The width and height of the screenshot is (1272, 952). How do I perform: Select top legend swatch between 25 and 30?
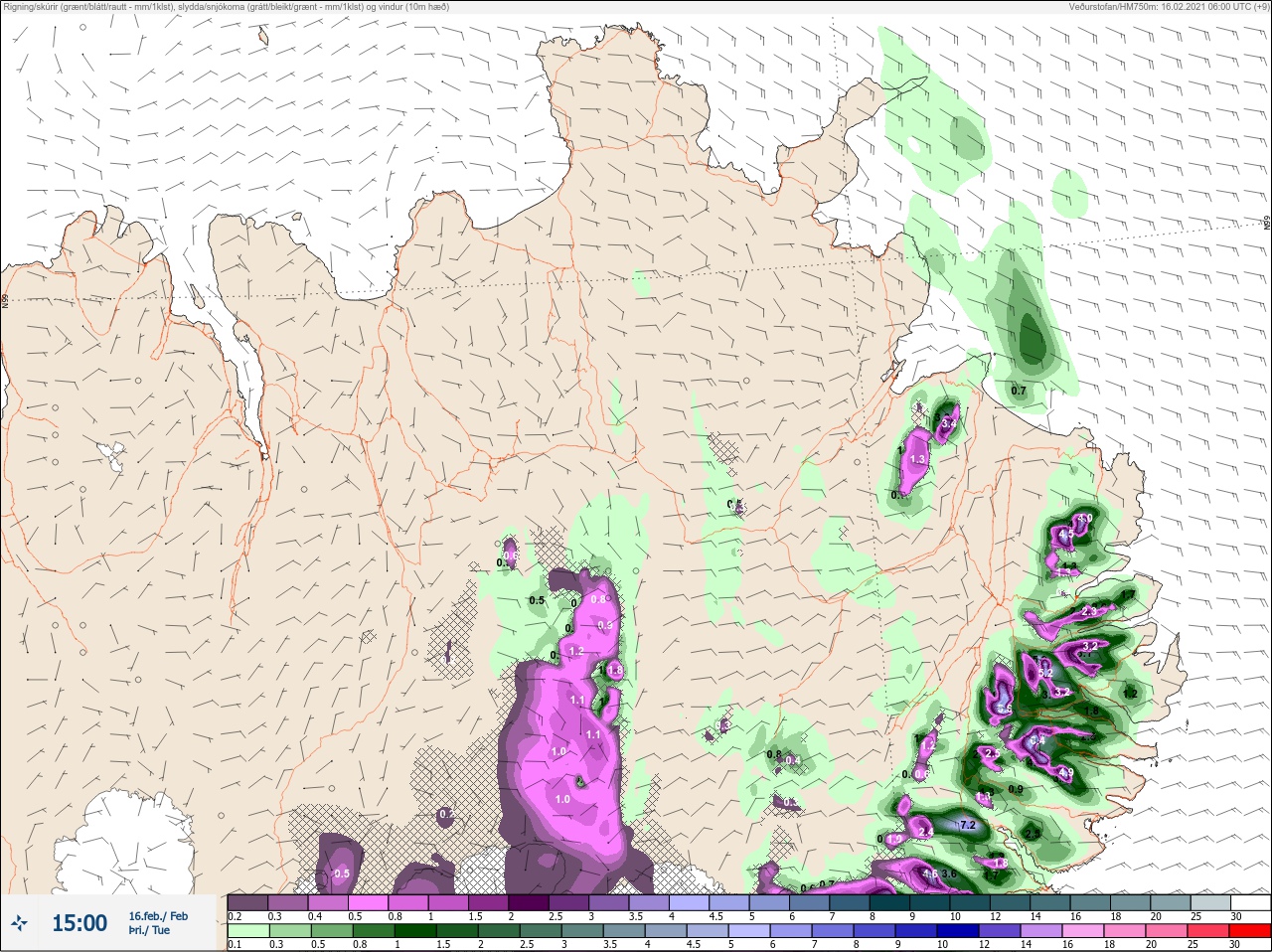coord(1211,903)
